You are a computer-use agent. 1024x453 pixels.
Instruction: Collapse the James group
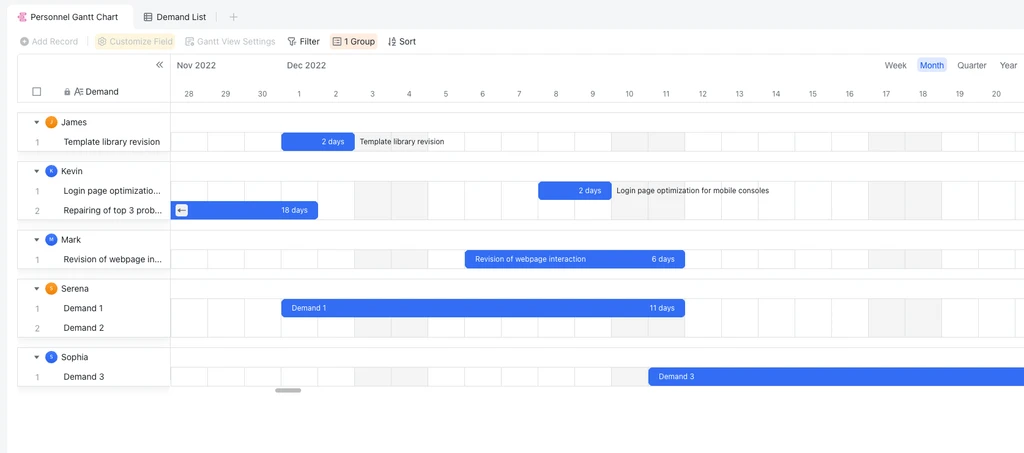[x=37, y=122]
